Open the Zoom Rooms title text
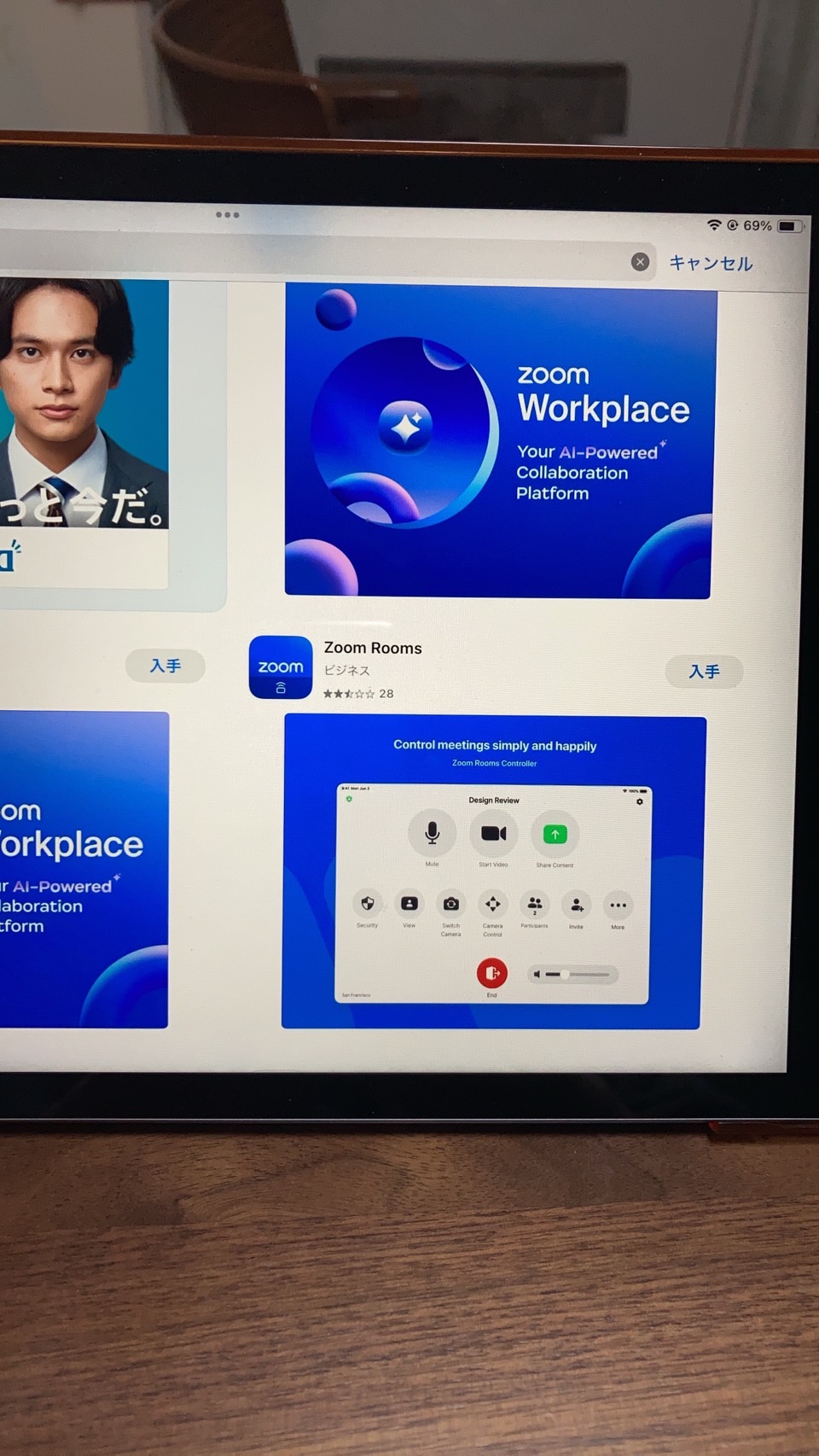The image size is (819, 1456). pos(373,648)
